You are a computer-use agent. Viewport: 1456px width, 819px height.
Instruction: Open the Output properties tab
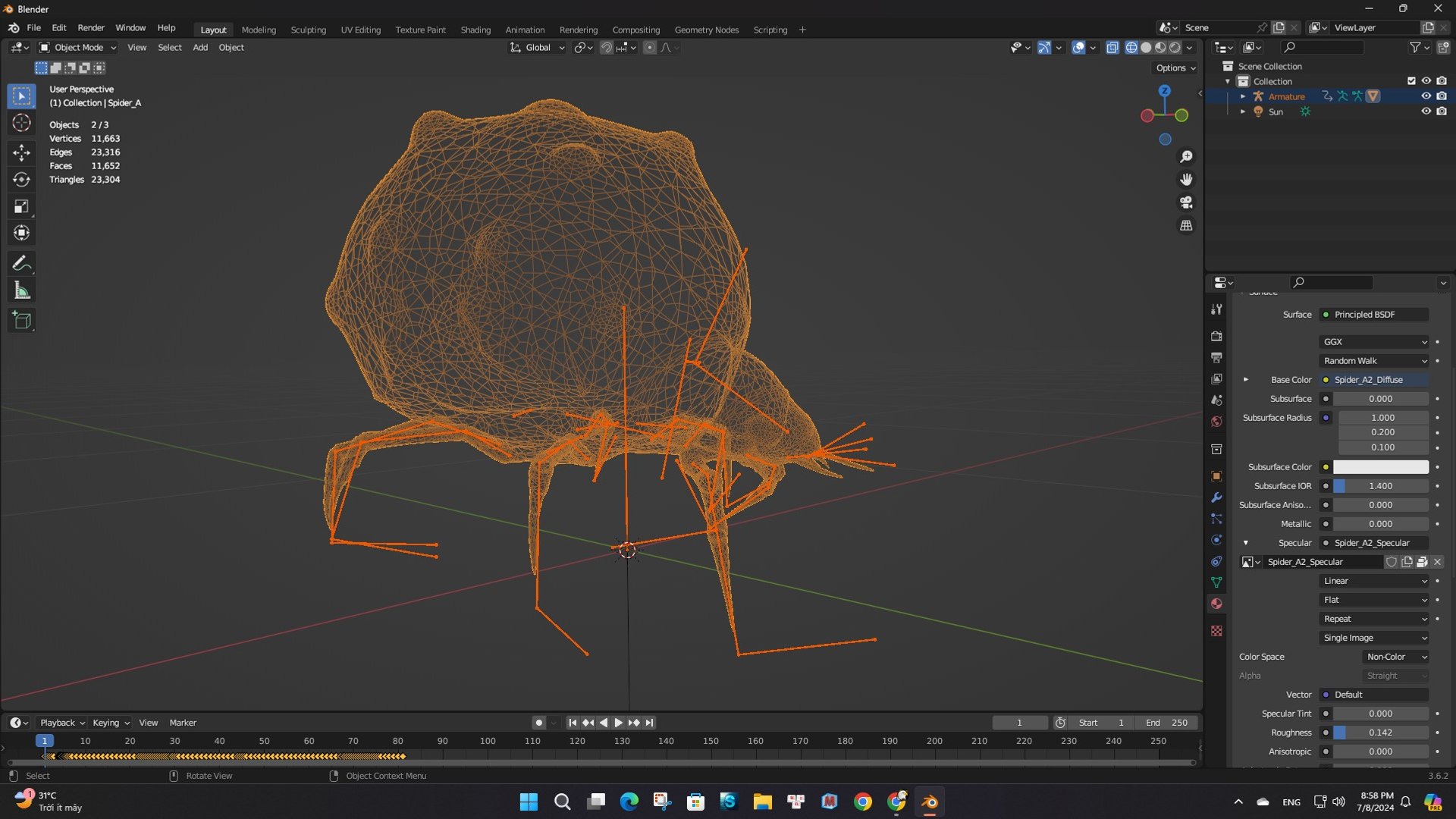click(1216, 357)
